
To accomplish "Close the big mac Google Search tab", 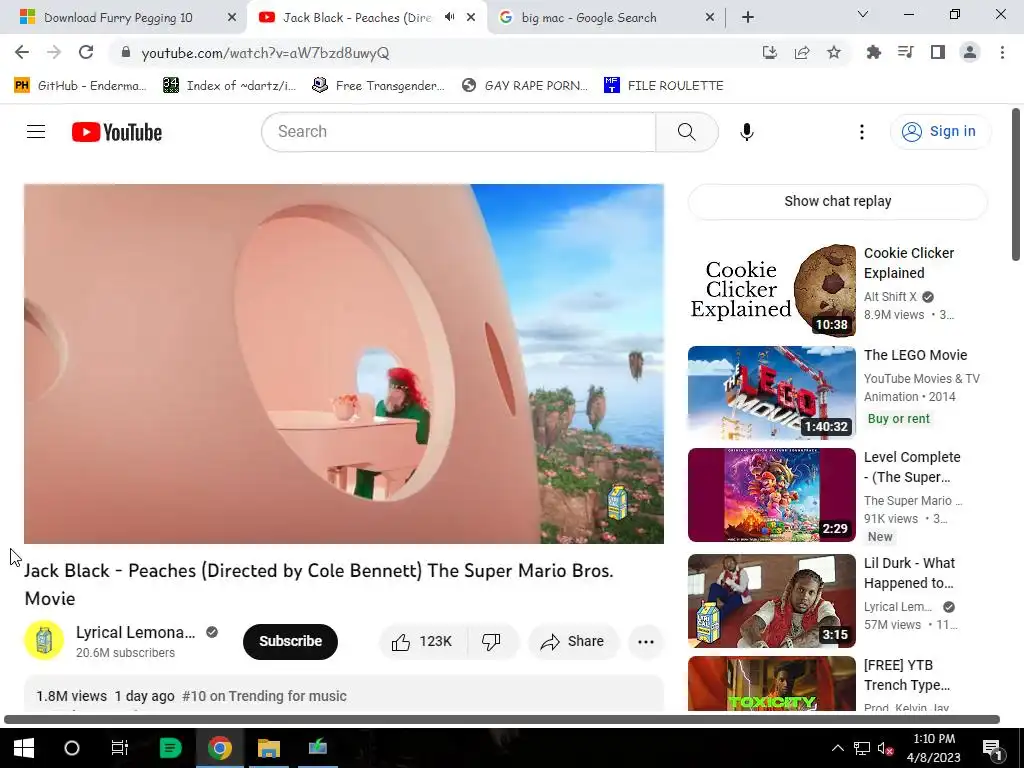I will pos(710,18).
